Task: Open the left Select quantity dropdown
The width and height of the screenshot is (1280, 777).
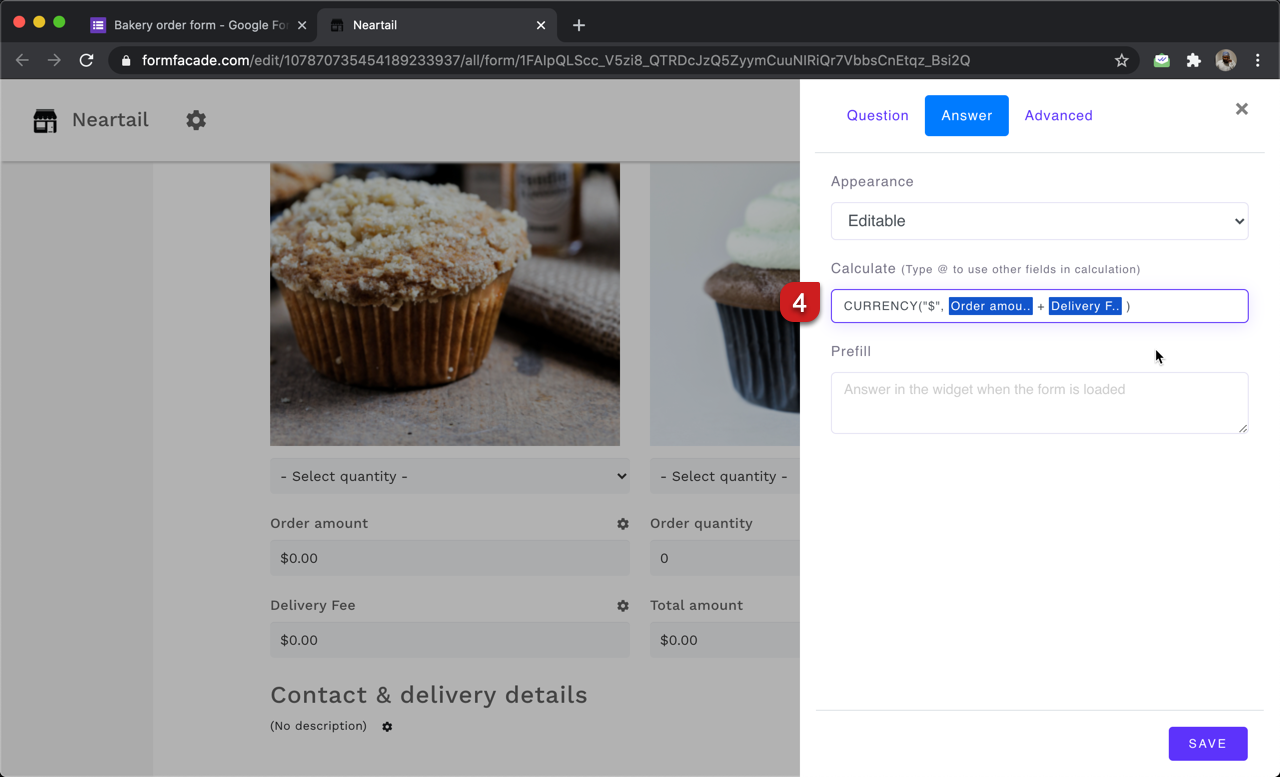Action: point(449,476)
